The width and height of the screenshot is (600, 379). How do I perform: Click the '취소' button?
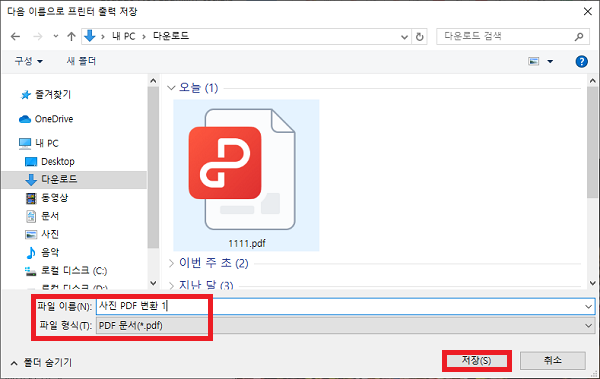pos(552,360)
